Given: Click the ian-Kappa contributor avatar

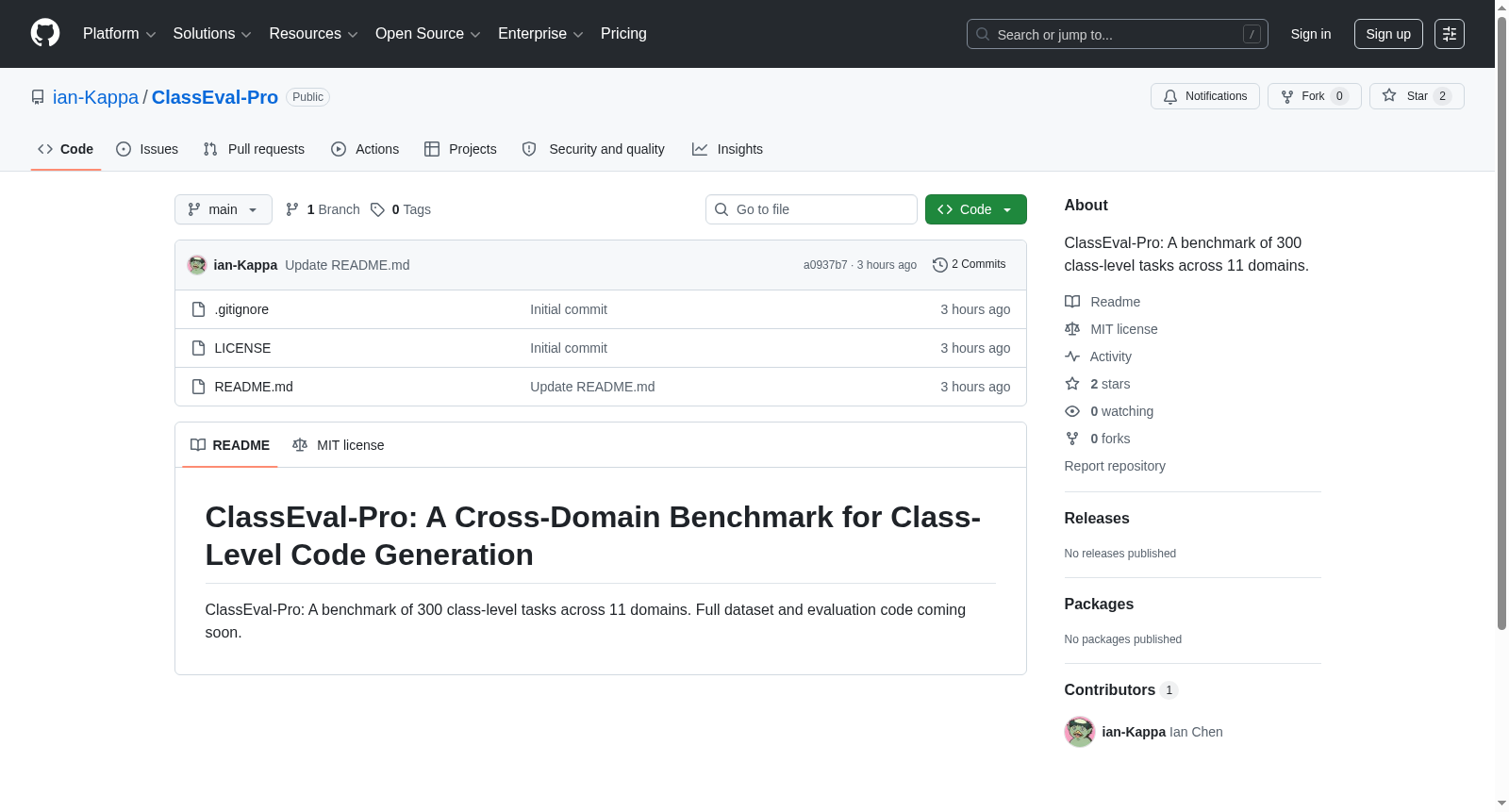Looking at the screenshot, I should [x=1080, y=732].
